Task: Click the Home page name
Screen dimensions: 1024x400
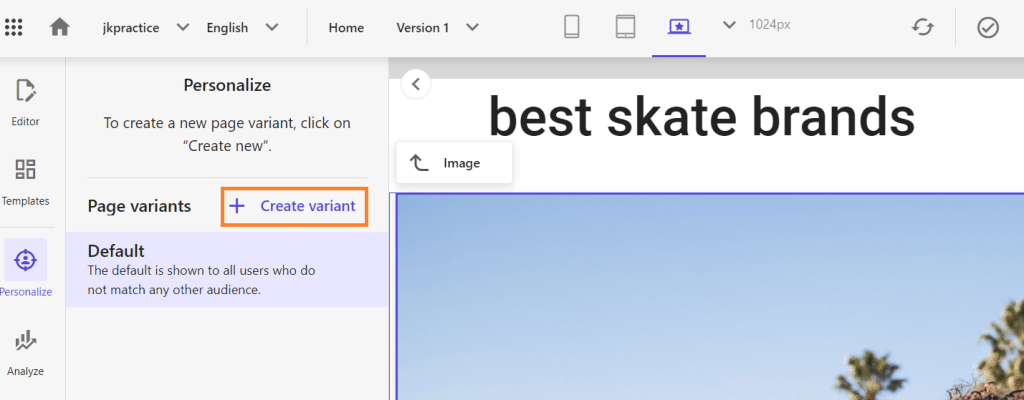Action: 346,28
